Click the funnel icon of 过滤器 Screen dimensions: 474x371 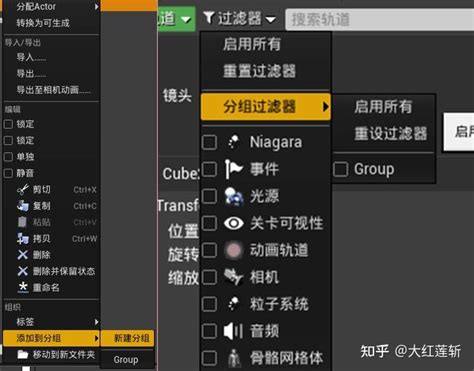[x=209, y=18]
